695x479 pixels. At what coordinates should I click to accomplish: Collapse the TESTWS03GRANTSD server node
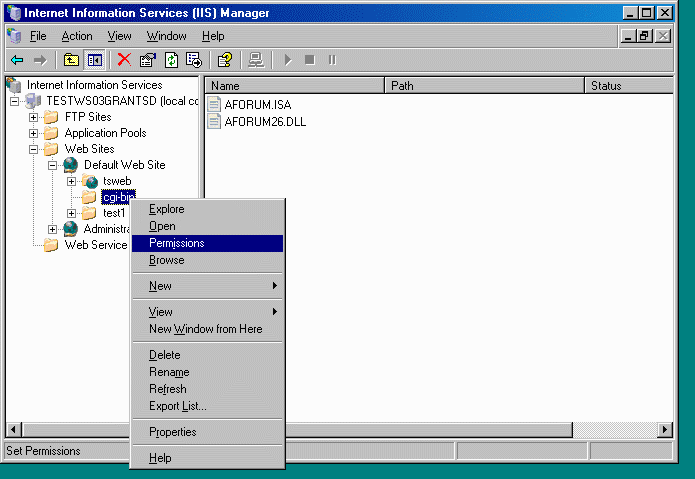pyautogui.click(x=15, y=101)
